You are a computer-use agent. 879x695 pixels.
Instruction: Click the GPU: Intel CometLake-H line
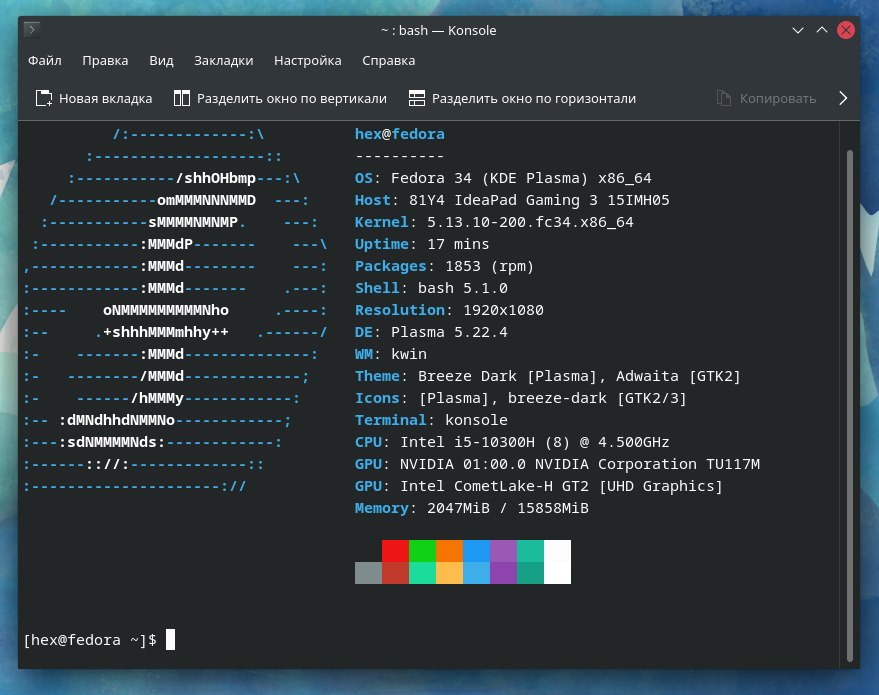coord(539,486)
